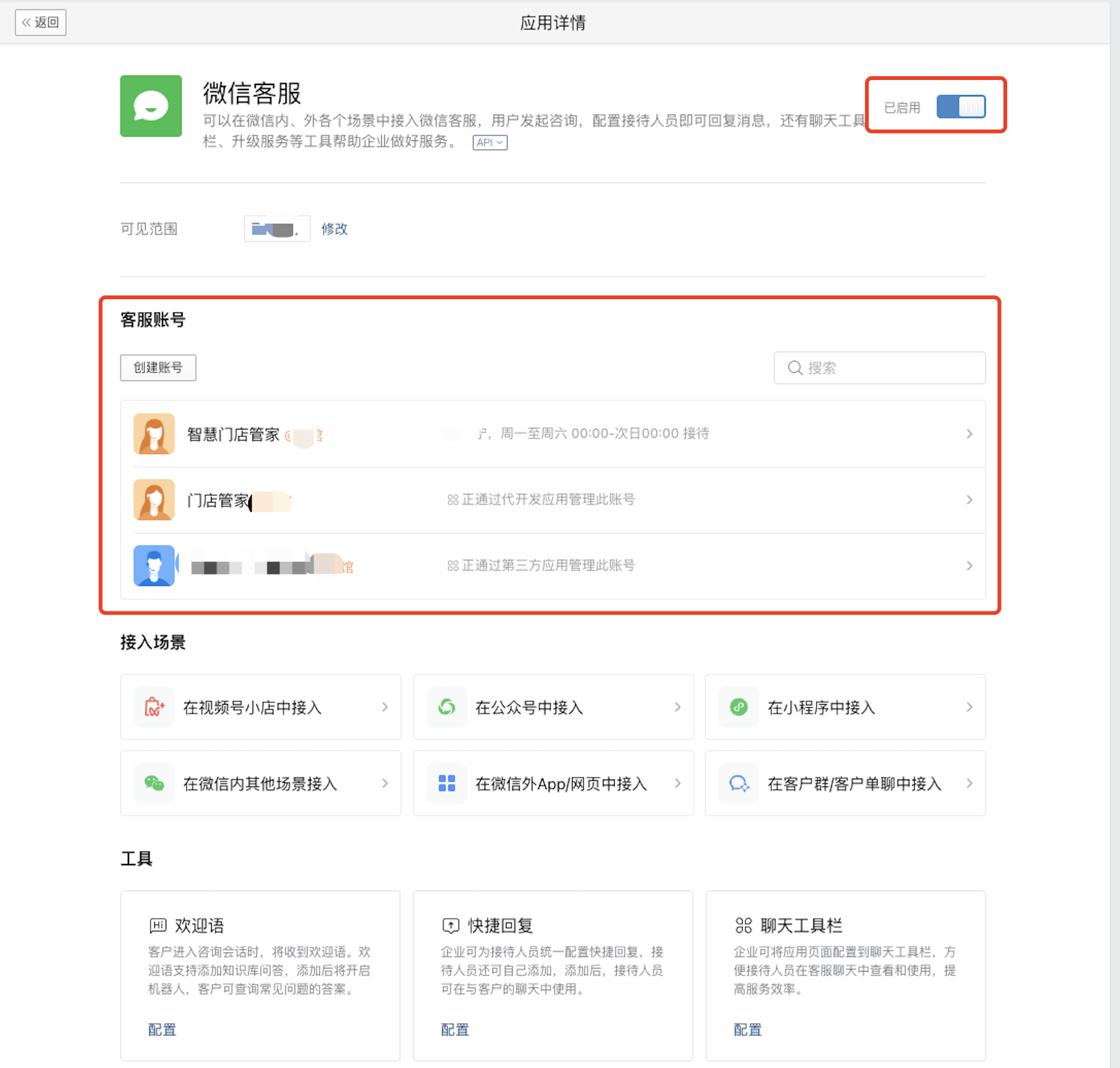1120x1068 pixels.
Task: Expand the 智慧门店管家 row chevron
Action: pyautogui.click(x=969, y=434)
